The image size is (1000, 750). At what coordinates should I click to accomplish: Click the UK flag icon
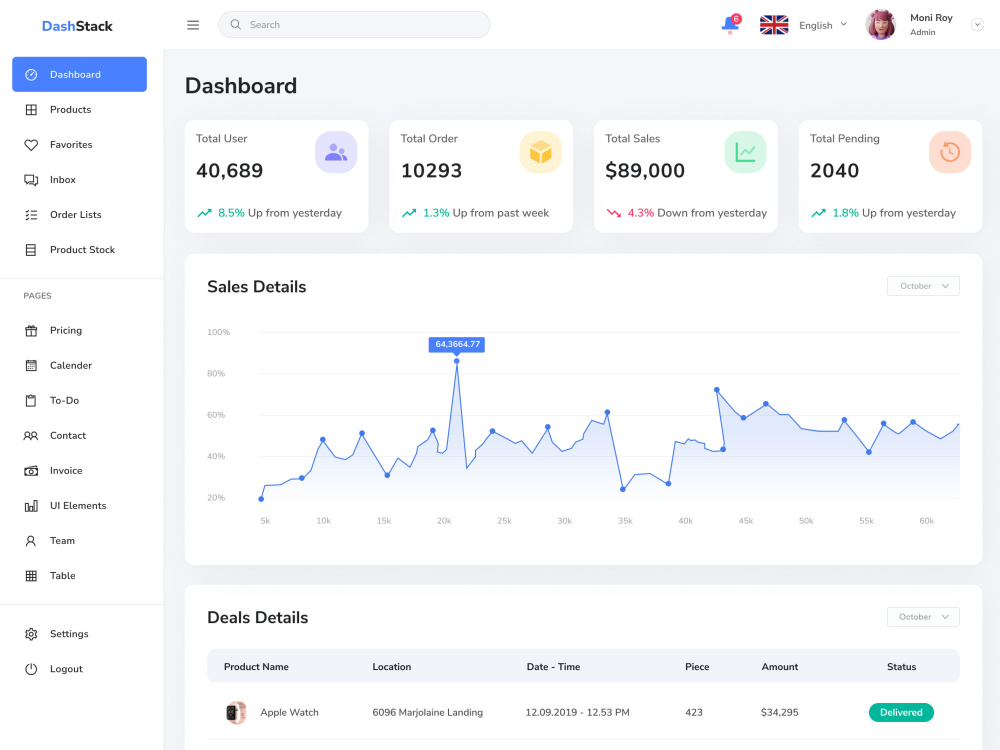click(774, 25)
